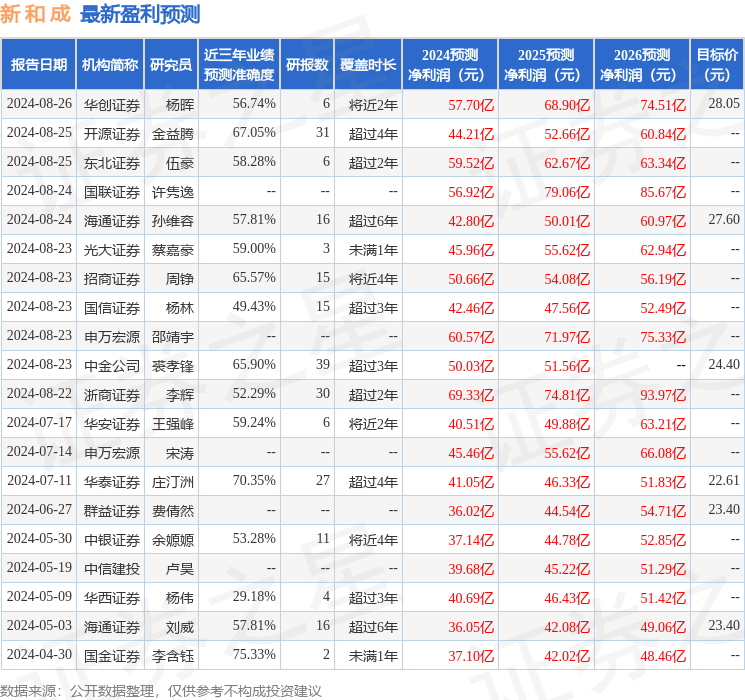745x700 pixels.
Task: Click the date 2024-07-17
Action: tap(39, 422)
